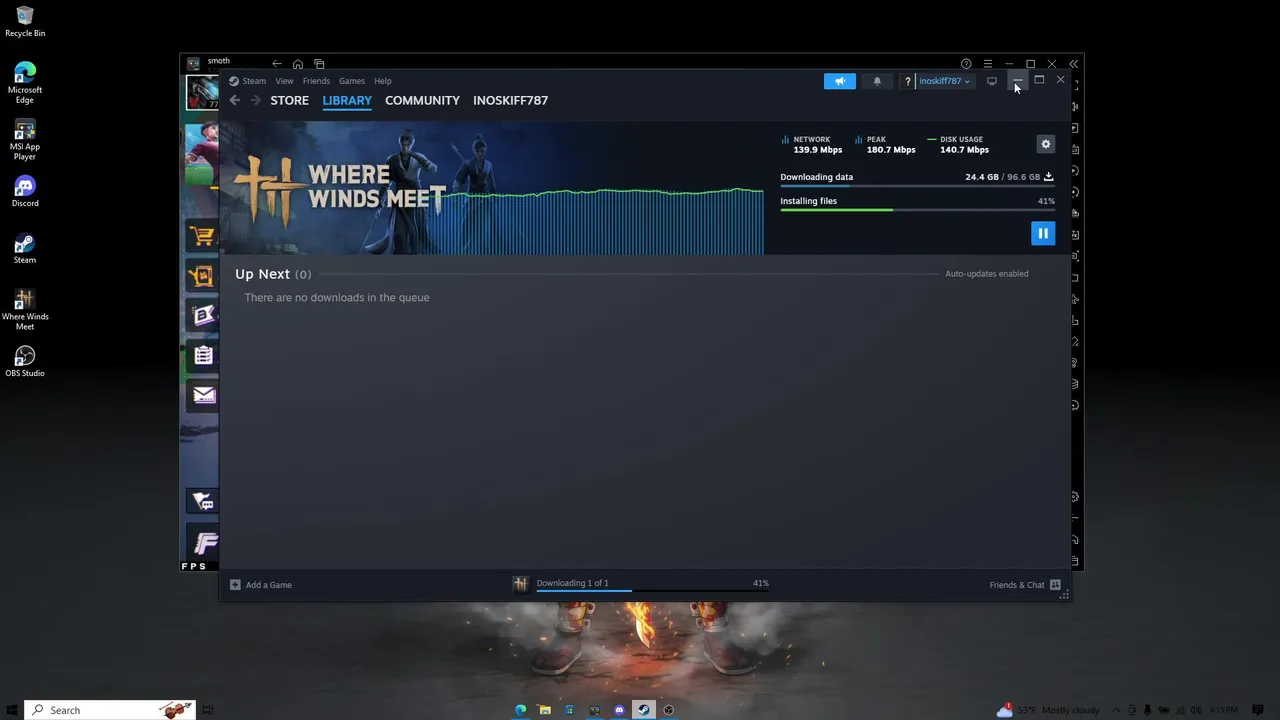The width and height of the screenshot is (1280, 720).
Task: Click the Add a Game link
Action: [269, 585]
